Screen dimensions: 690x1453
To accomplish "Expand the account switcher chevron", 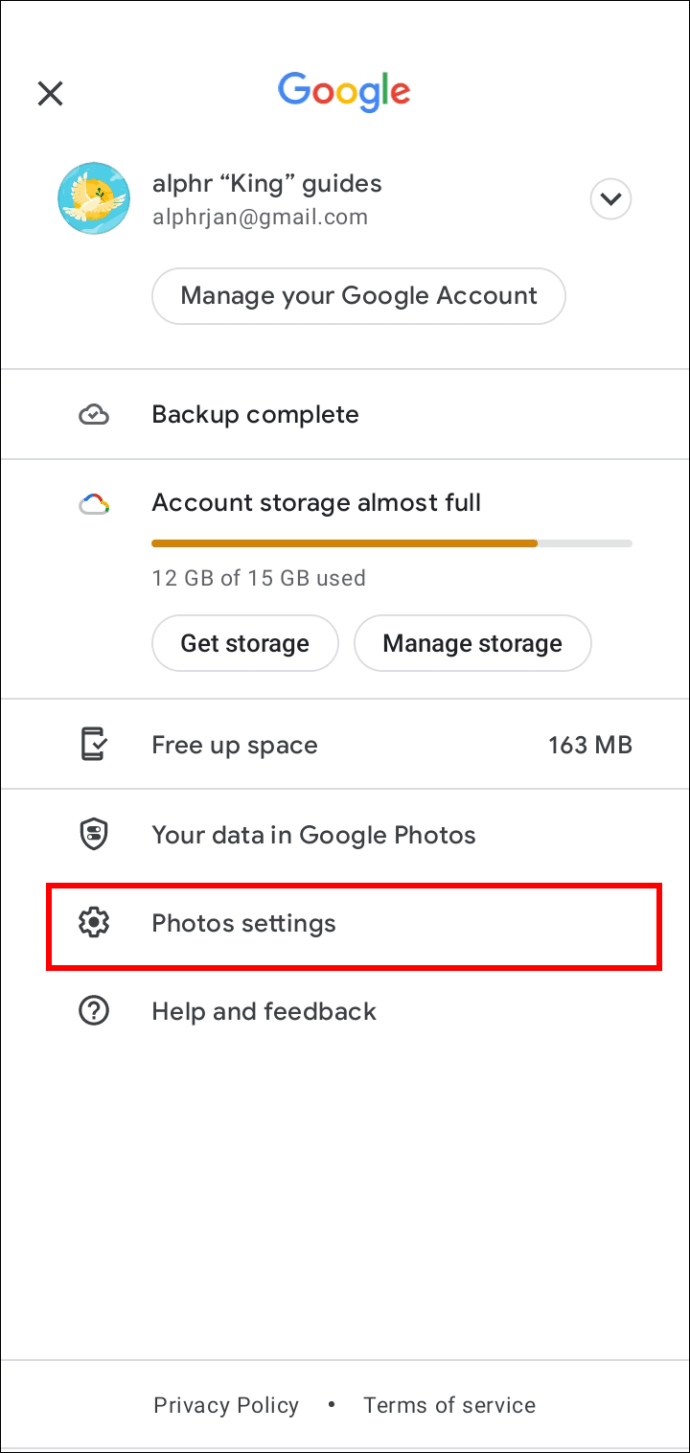I will pyautogui.click(x=610, y=199).
